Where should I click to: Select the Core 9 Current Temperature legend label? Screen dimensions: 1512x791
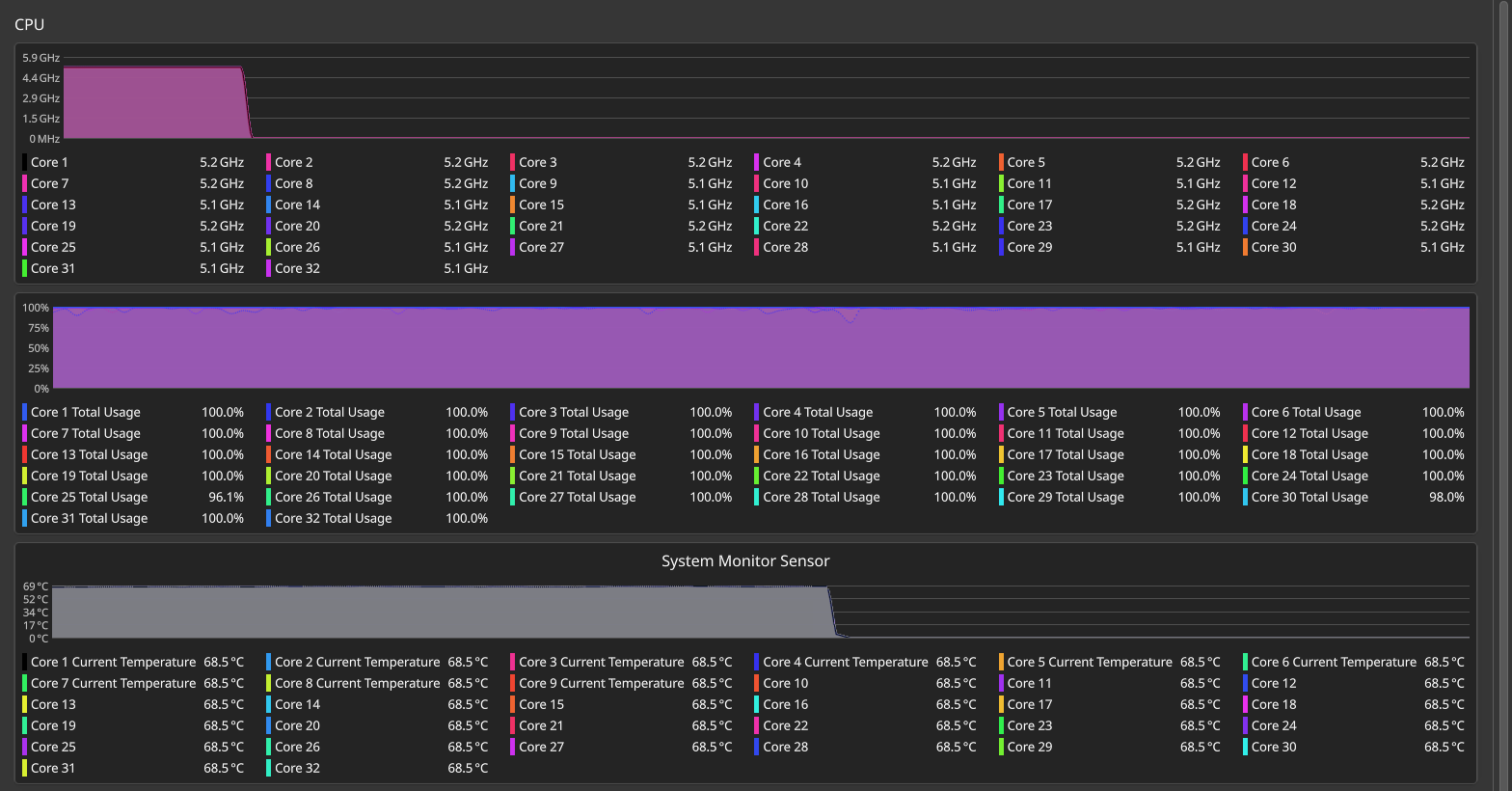click(x=601, y=683)
